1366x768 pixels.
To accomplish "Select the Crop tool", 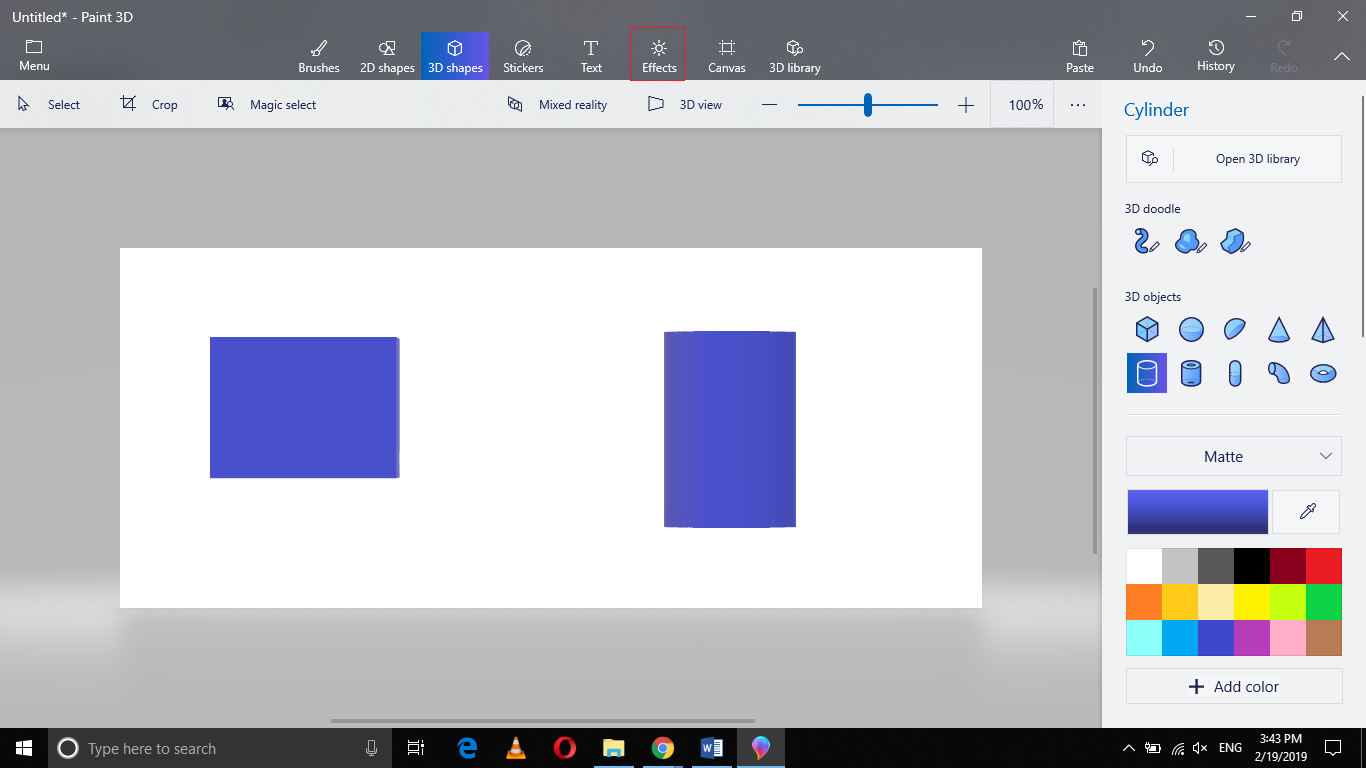I will 150,104.
